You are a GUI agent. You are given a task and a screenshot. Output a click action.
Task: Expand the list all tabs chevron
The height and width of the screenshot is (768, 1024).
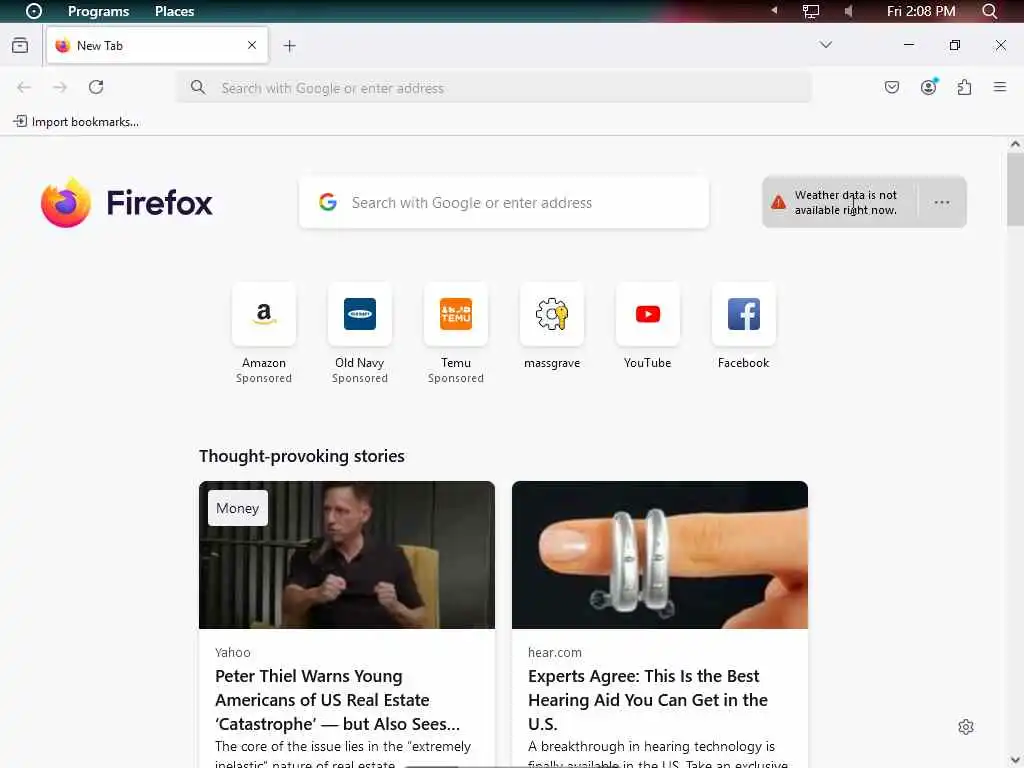[x=825, y=45]
